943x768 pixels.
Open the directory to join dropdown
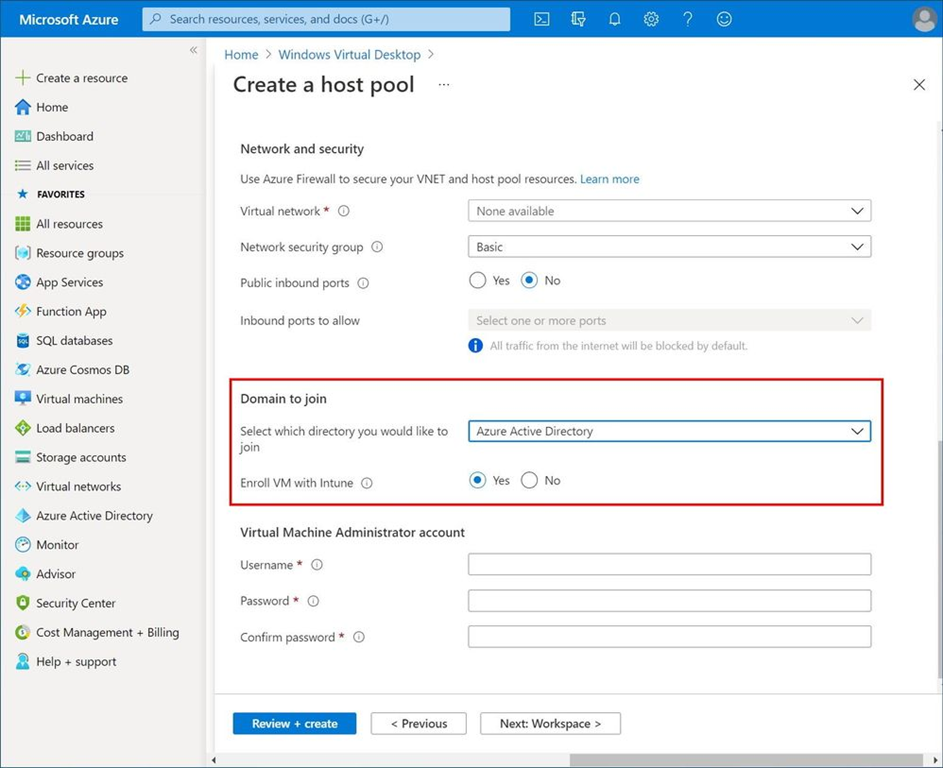pos(669,431)
